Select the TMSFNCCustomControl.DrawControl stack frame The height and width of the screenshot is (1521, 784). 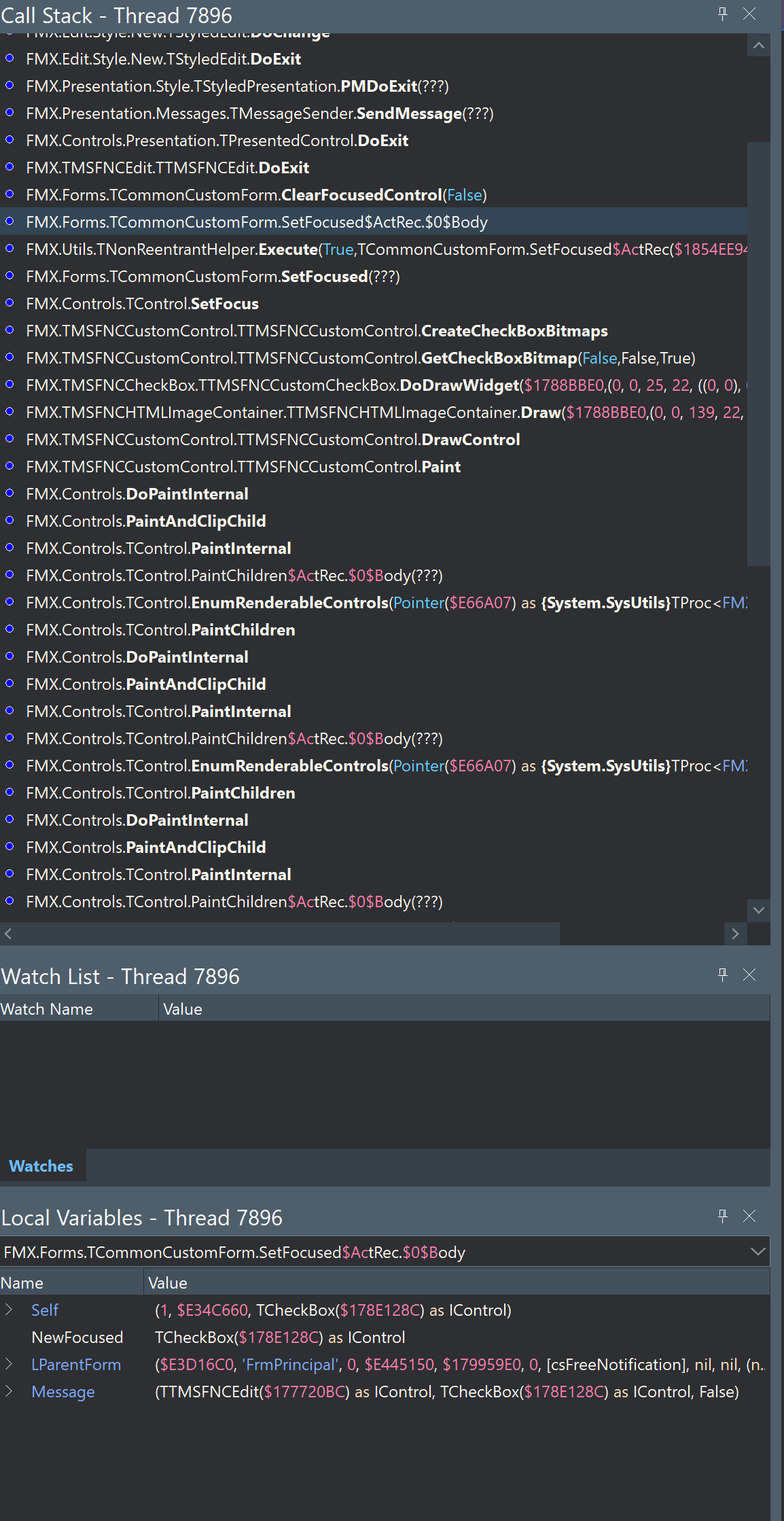(x=272, y=440)
